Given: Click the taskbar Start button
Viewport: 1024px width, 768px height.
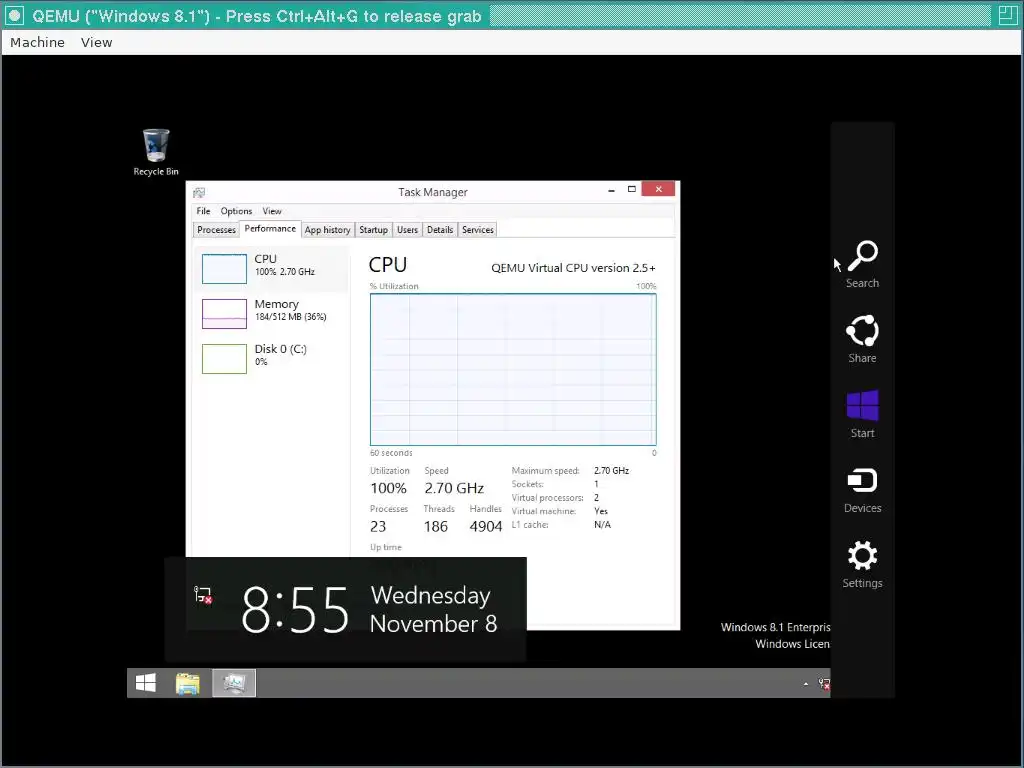Looking at the screenshot, I should (x=146, y=683).
